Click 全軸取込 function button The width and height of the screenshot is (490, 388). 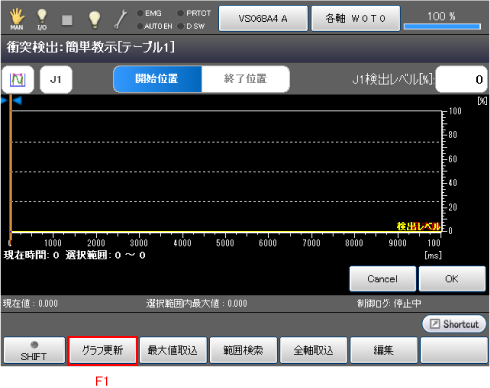pyautogui.click(x=313, y=350)
